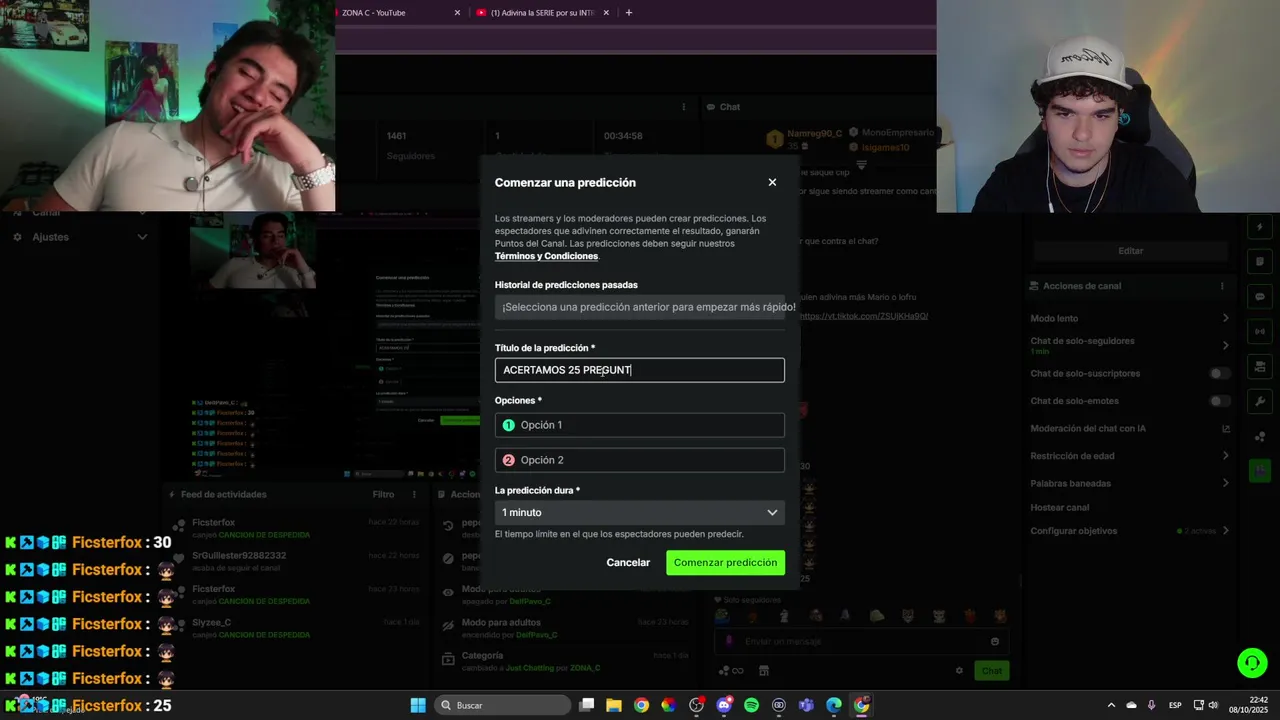Open the Términos y Condiciones link
Screen dimensions: 1280x720
pyautogui.click(x=546, y=256)
